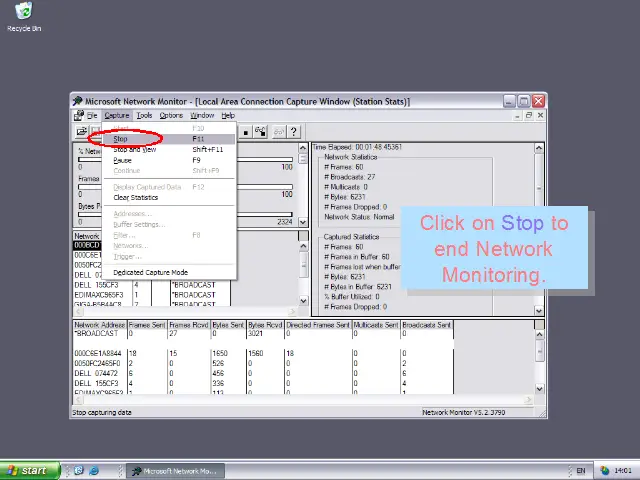Click the grayed Continue menu entry

pyautogui.click(x=169, y=171)
